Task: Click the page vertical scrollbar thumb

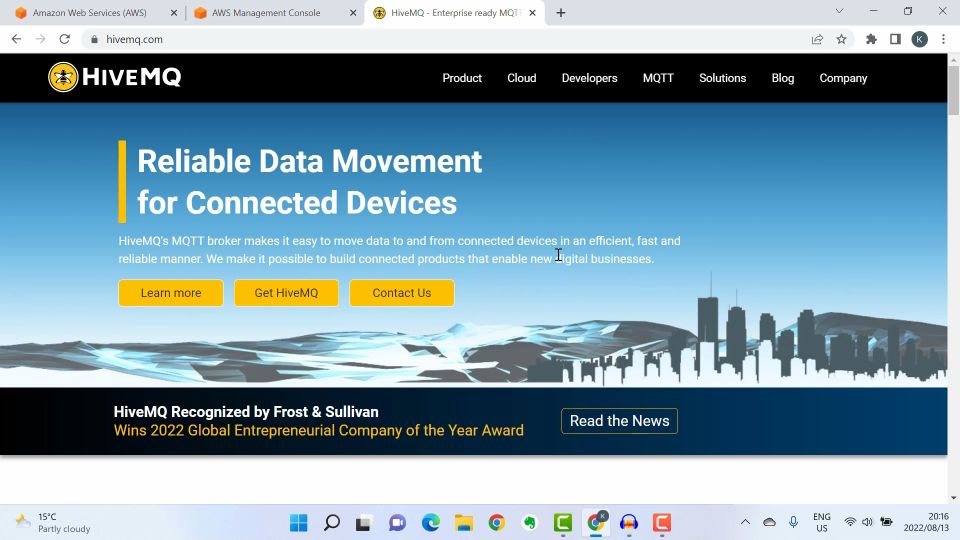Action: [953, 90]
